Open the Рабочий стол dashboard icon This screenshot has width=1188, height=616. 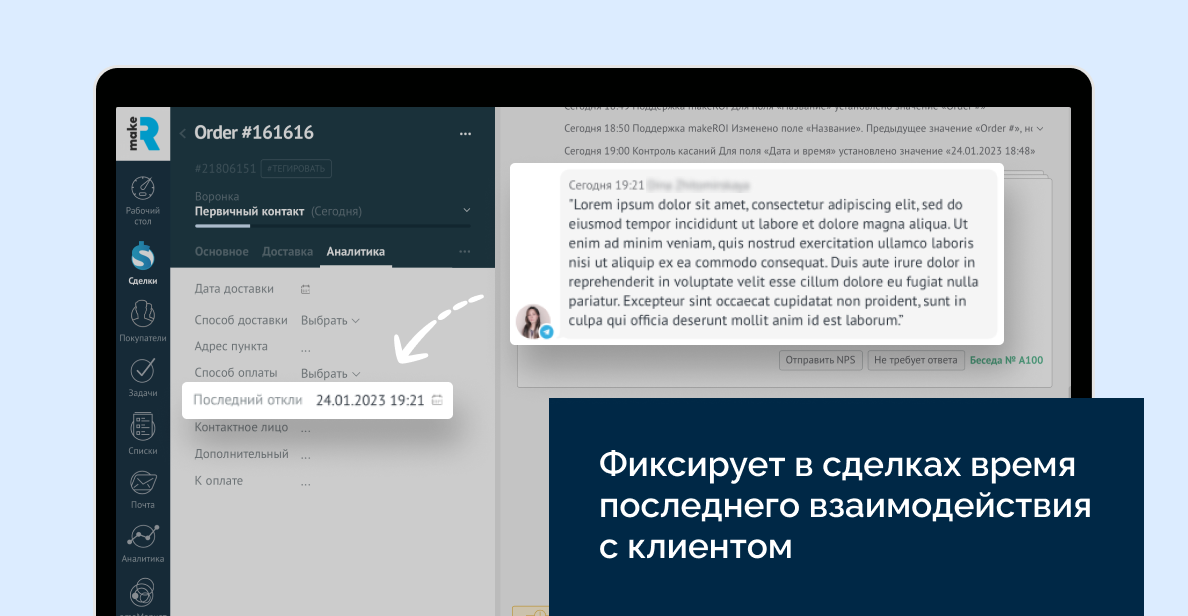point(142,188)
